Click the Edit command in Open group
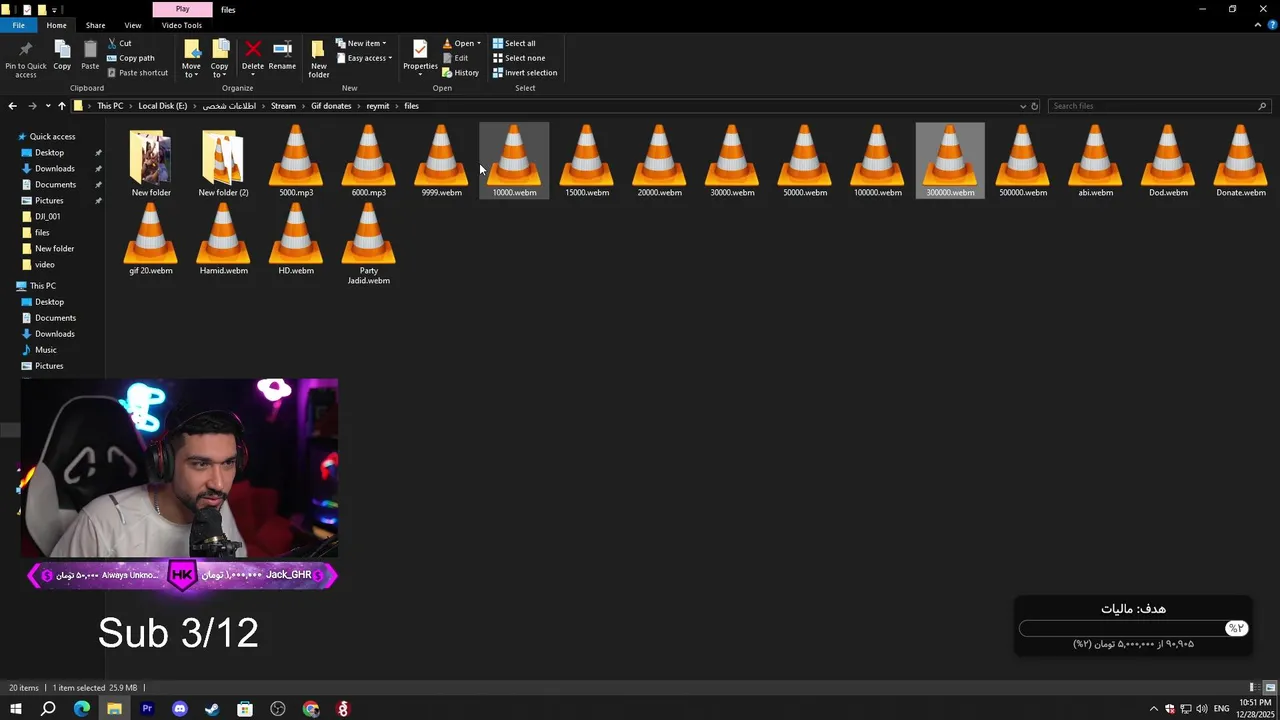Image resolution: width=1280 pixels, height=720 pixels. (455, 58)
